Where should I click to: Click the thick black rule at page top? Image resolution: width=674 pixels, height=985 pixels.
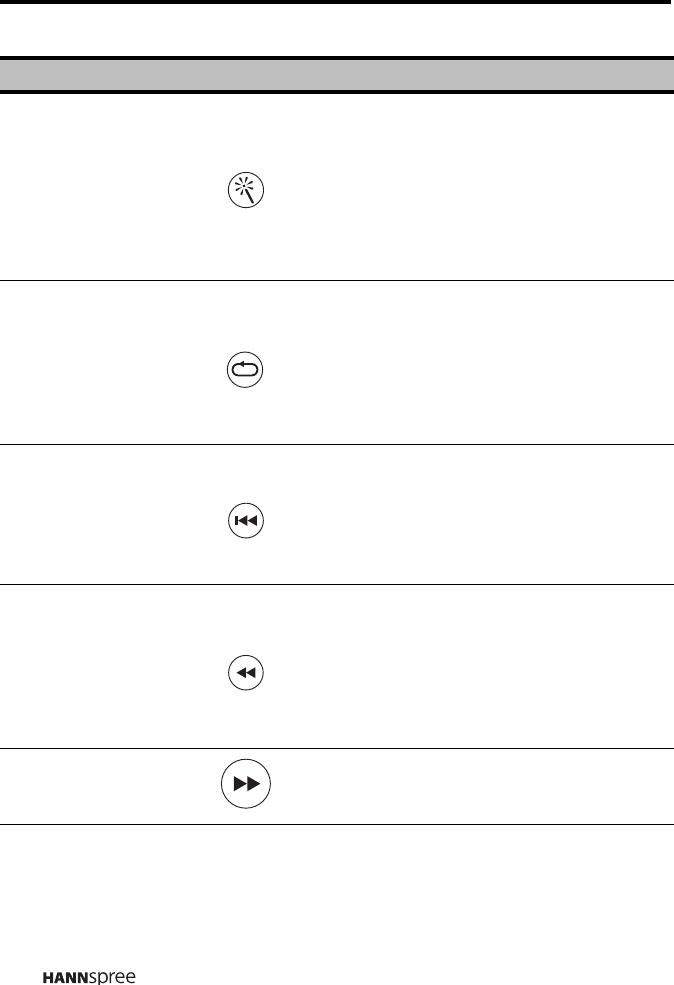pyautogui.click(x=336, y=3)
